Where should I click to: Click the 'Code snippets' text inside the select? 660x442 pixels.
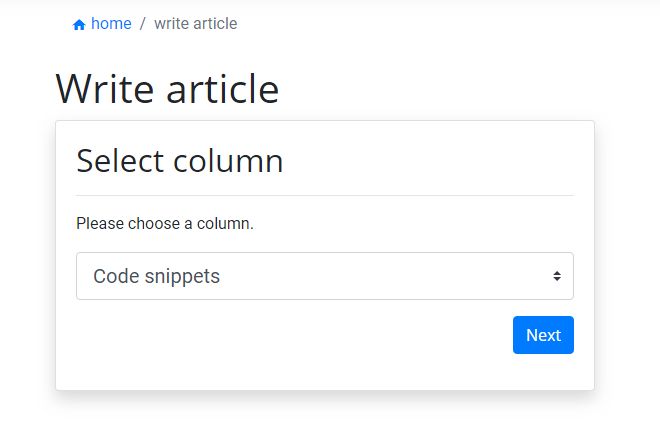pyautogui.click(x=157, y=277)
